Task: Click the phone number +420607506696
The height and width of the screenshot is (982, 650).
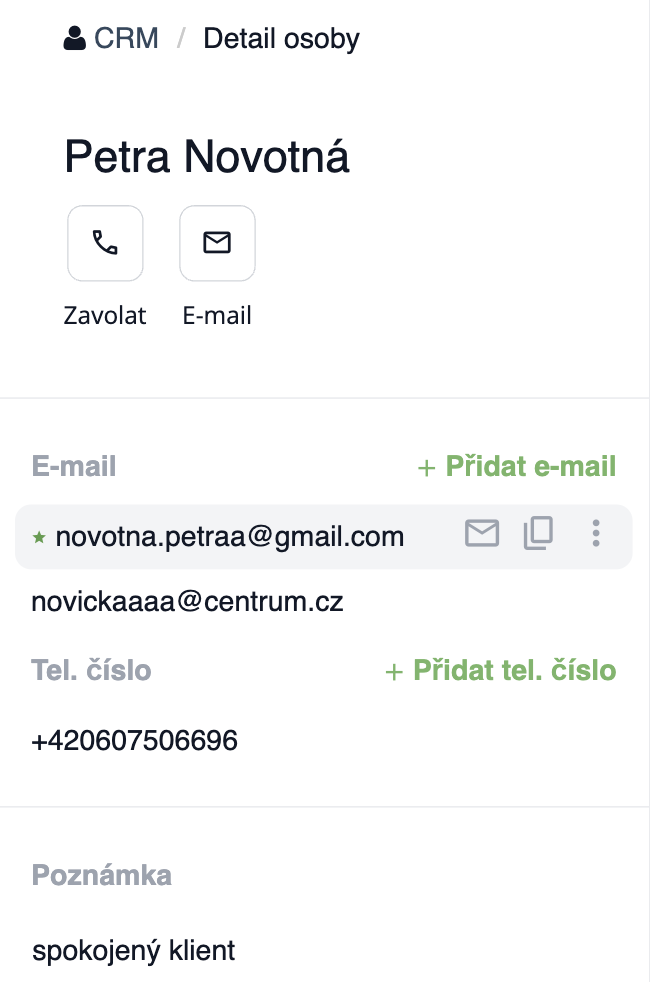Action: [x=135, y=741]
